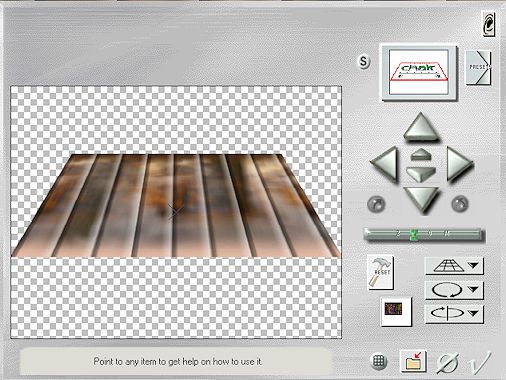Click the rotate-left round knob
This screenshot has height=380, width=506.
click(376, 204)
